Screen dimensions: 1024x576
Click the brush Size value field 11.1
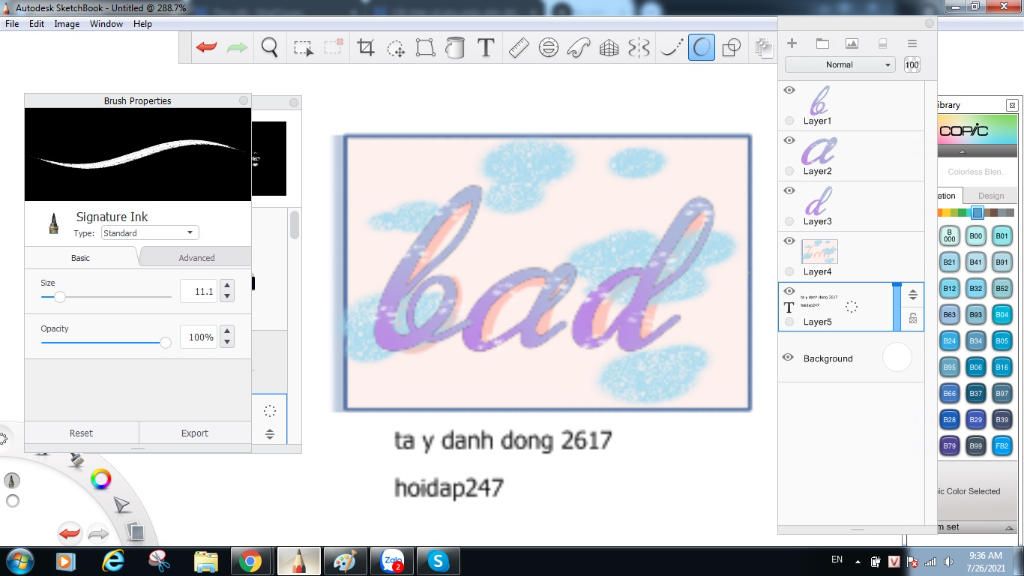pos(200,291)
